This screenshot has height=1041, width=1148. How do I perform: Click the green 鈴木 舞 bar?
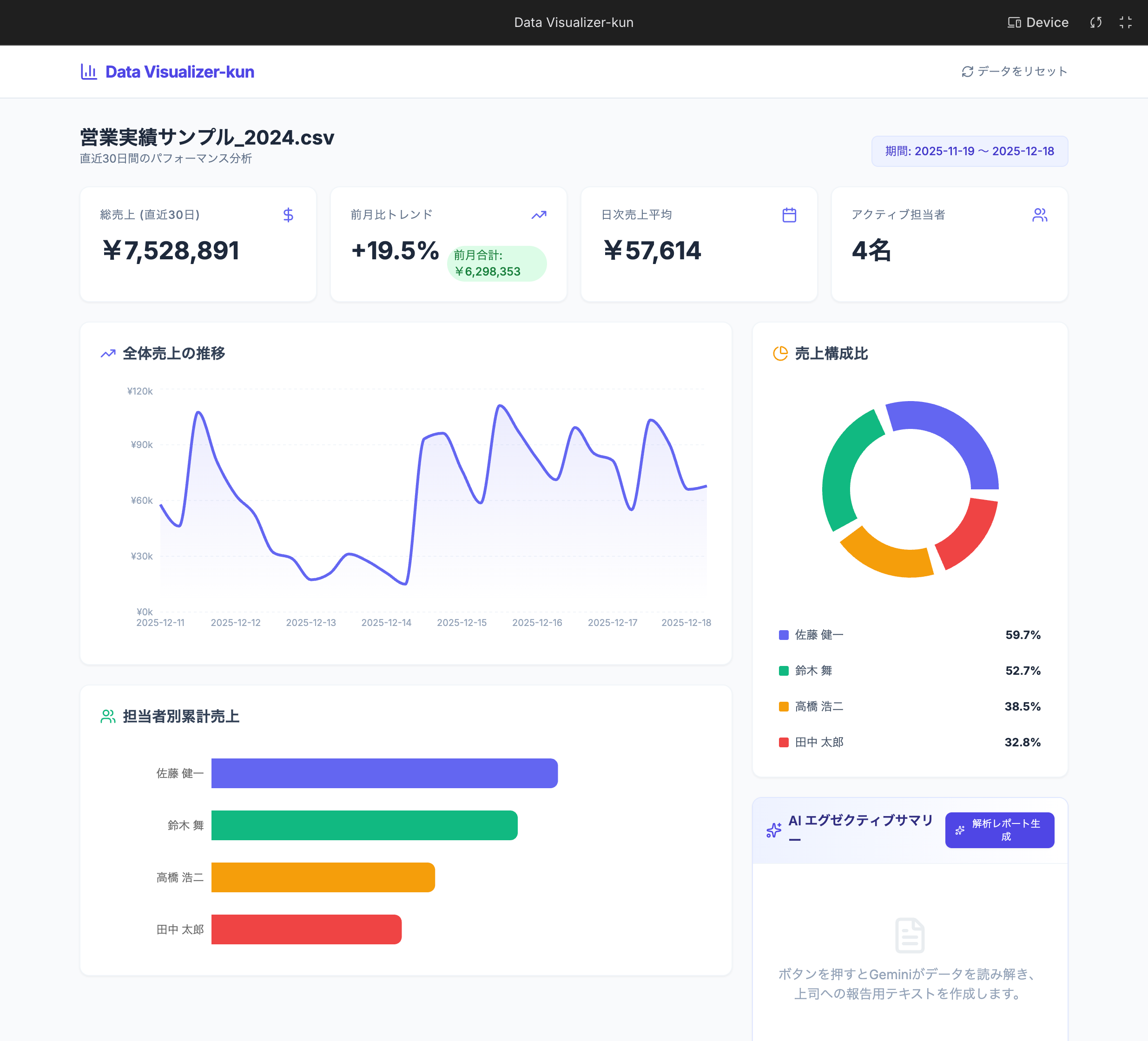point(364,825)
